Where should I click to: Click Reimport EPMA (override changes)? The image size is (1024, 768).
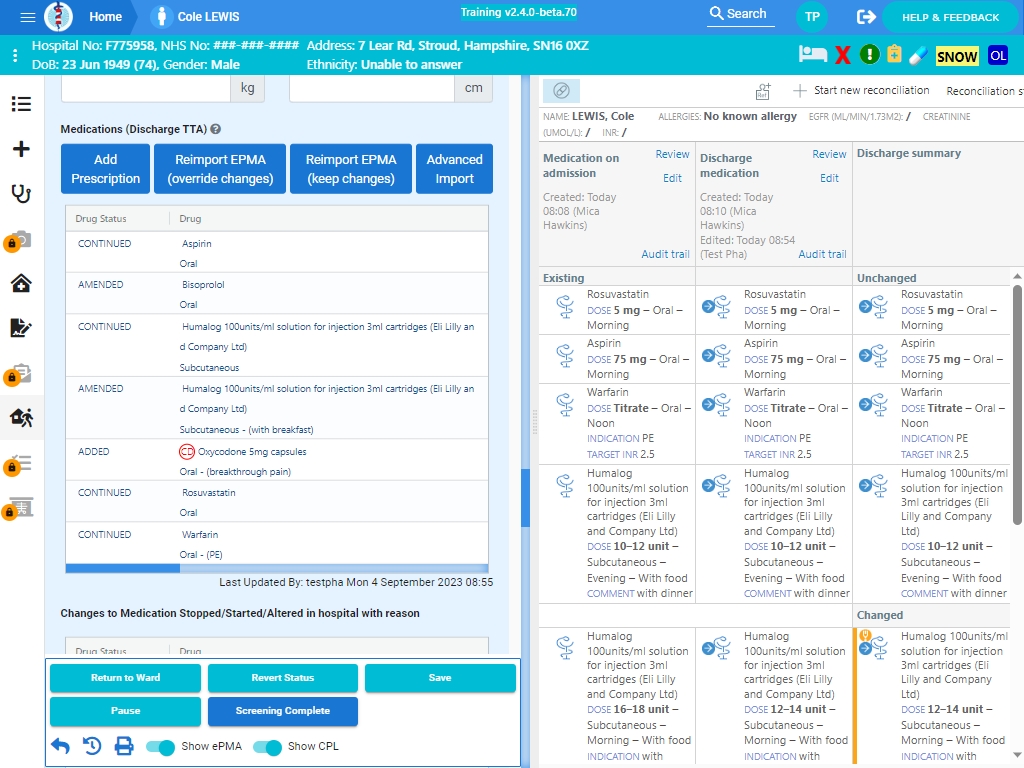pyautogui.click(x=220, y=169)
